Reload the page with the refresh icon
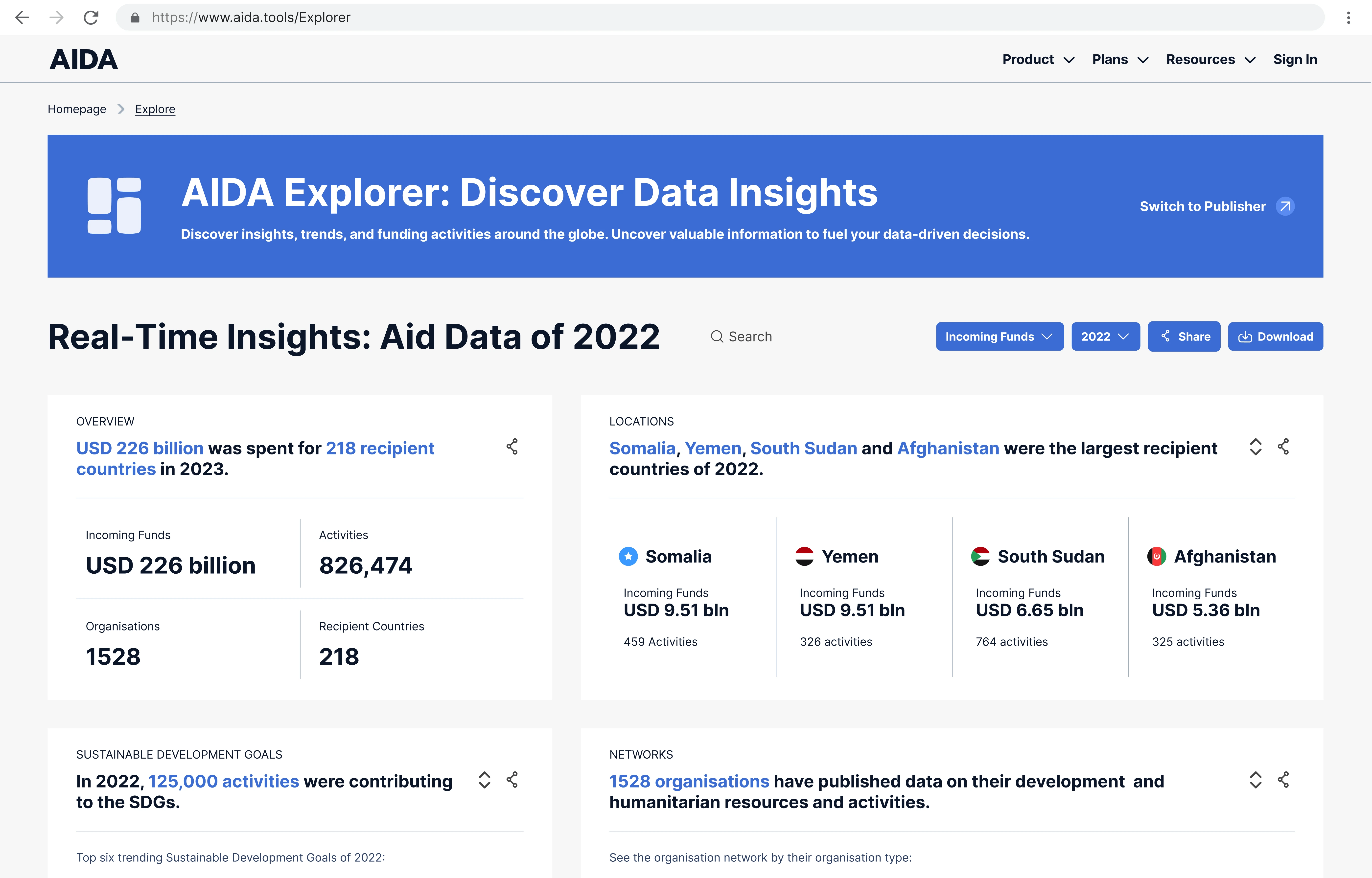 click(91, 18)
